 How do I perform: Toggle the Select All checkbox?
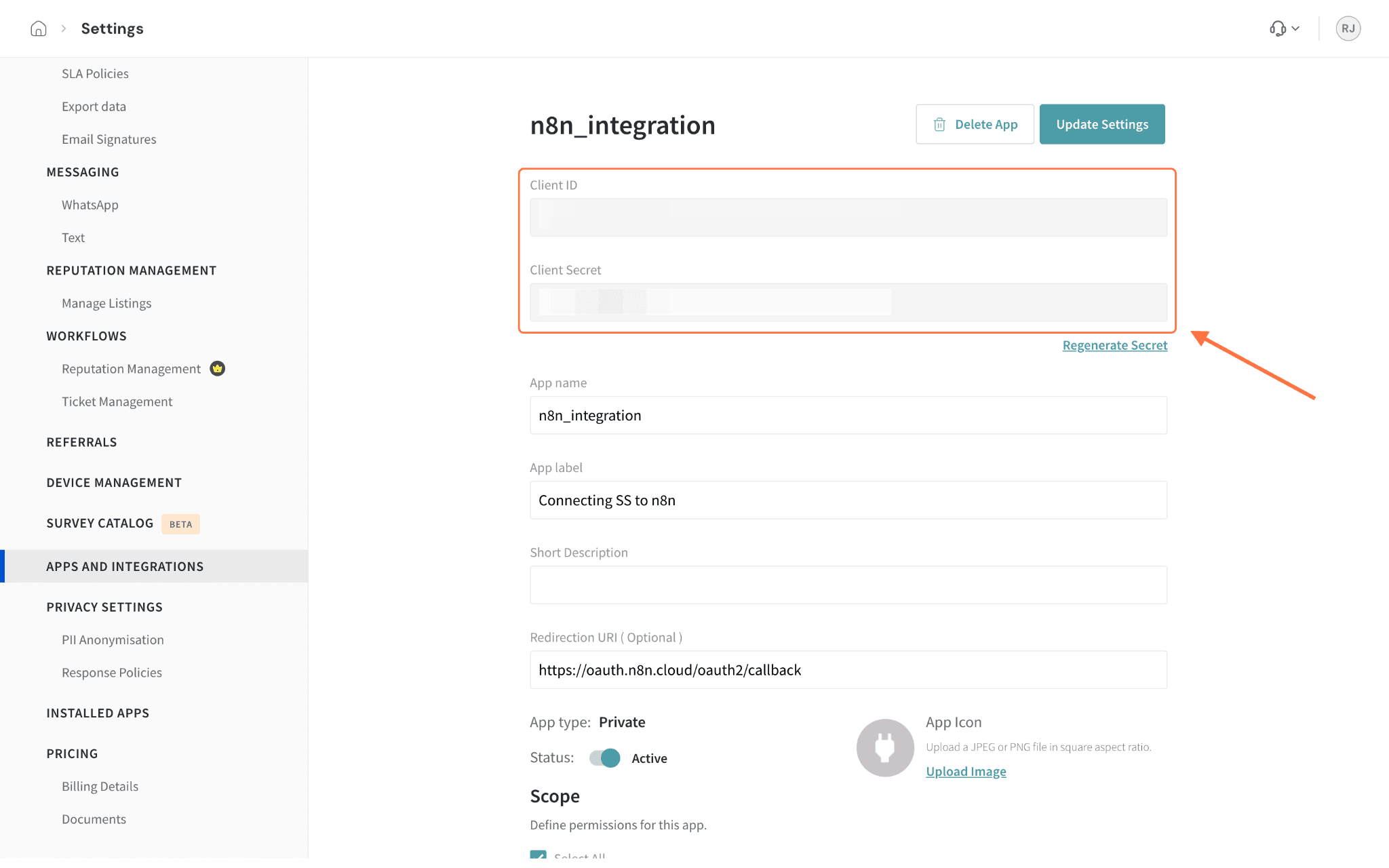pos(538,854)
